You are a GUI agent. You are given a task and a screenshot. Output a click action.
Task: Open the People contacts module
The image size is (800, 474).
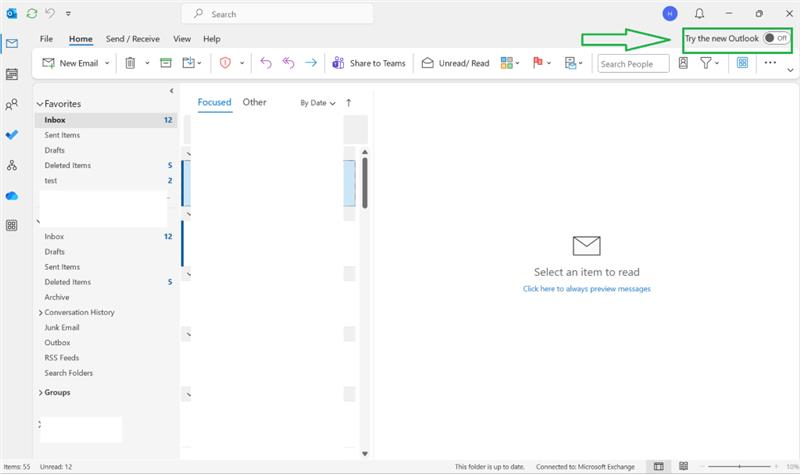(x=12, y=105)
